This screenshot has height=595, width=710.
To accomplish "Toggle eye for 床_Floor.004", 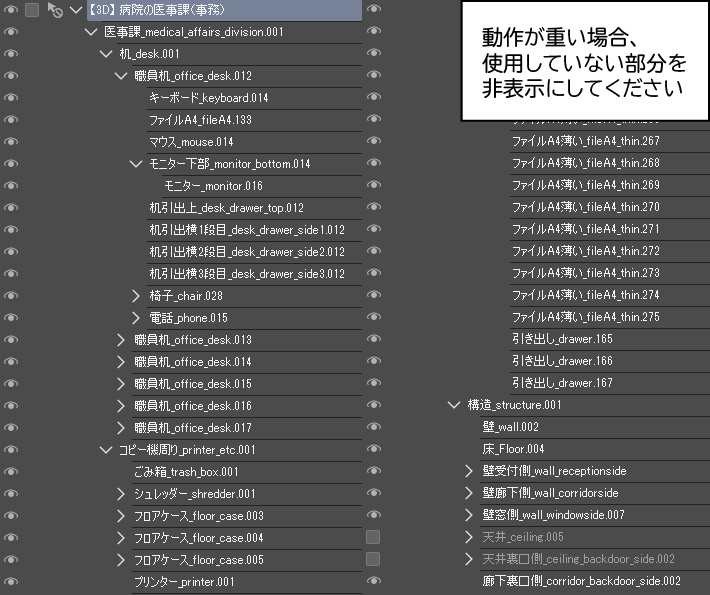I will pyautogui.click(x=374, y=448).
